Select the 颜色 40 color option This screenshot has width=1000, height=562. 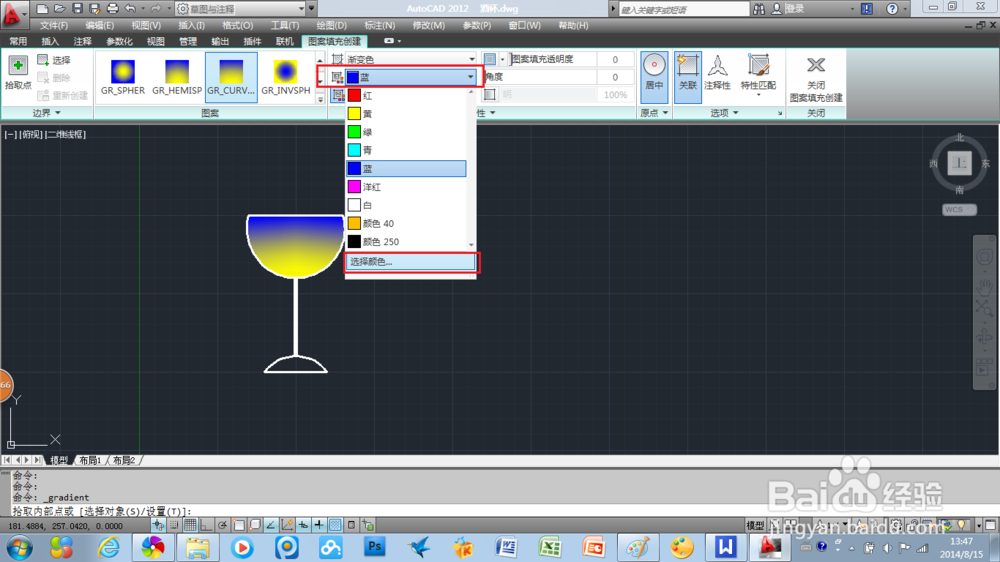[x=406, y=223]
